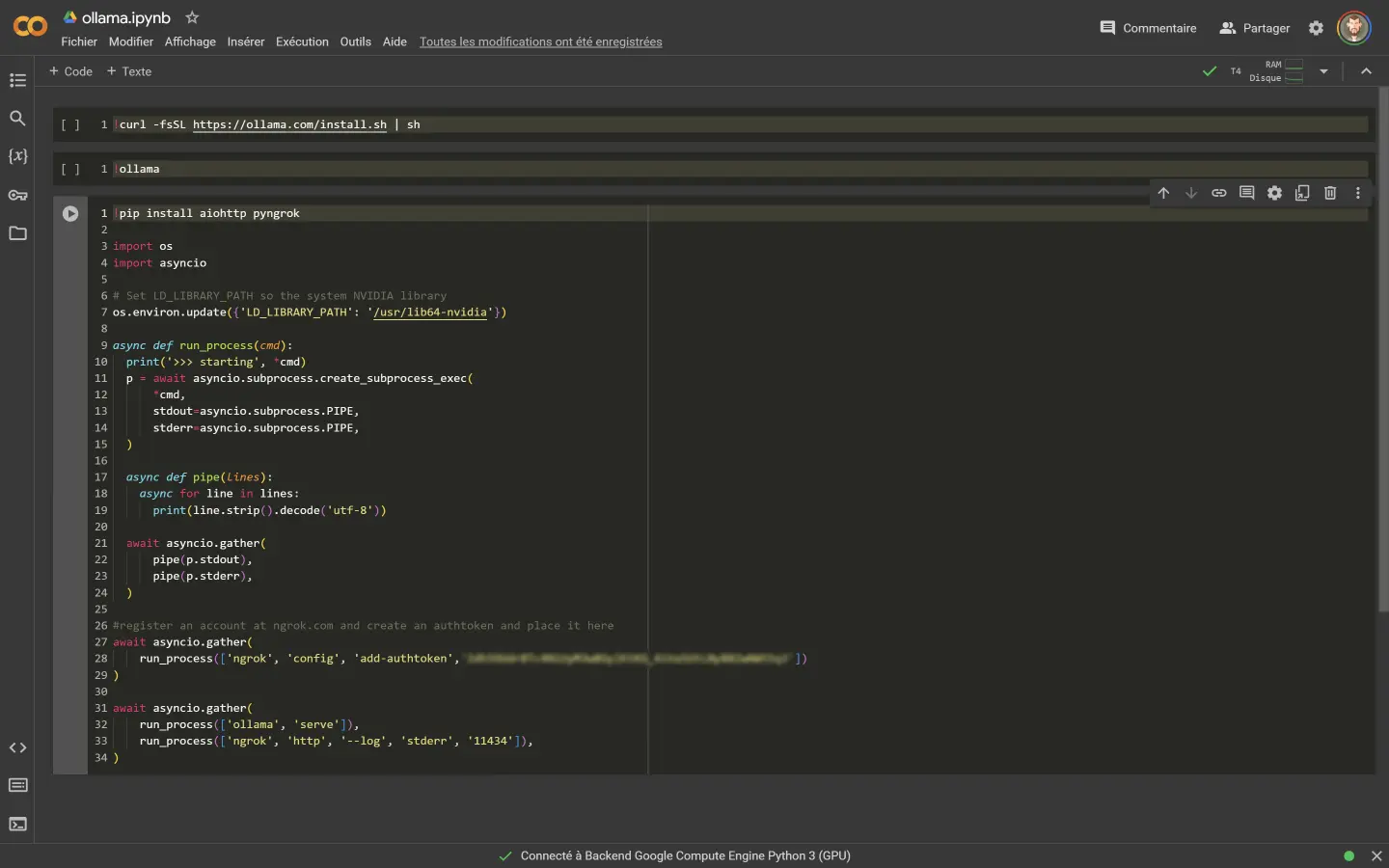Image resolution: width=1389 pixels, height=868 pixels.
Task: Add a Texte cell
Action: pyautogui.click(x=129, y=71)
